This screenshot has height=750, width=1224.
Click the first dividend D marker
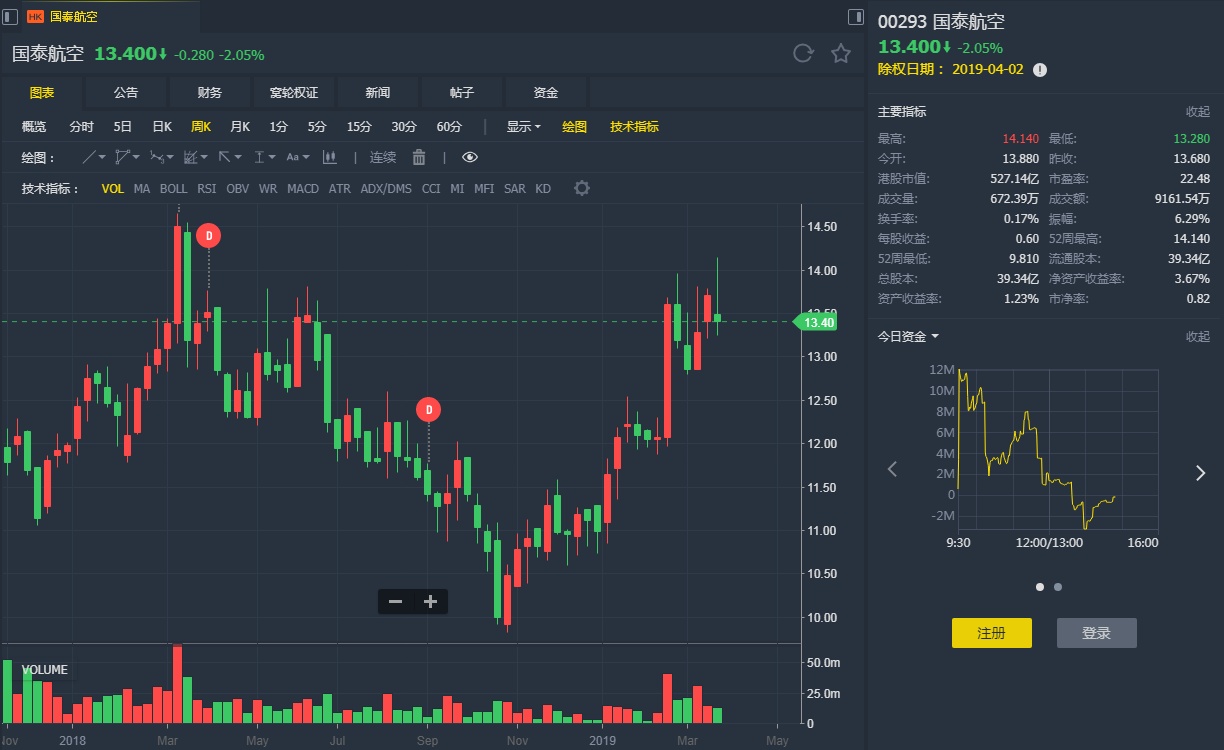pyautogui.click(x=208, y=235)
